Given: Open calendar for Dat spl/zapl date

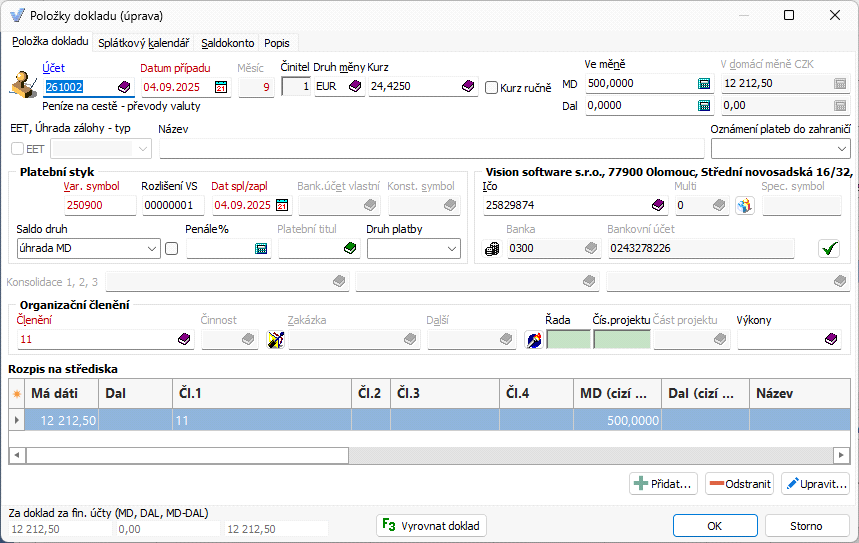Looking at the screenshot, I should (x=281, y=205).
